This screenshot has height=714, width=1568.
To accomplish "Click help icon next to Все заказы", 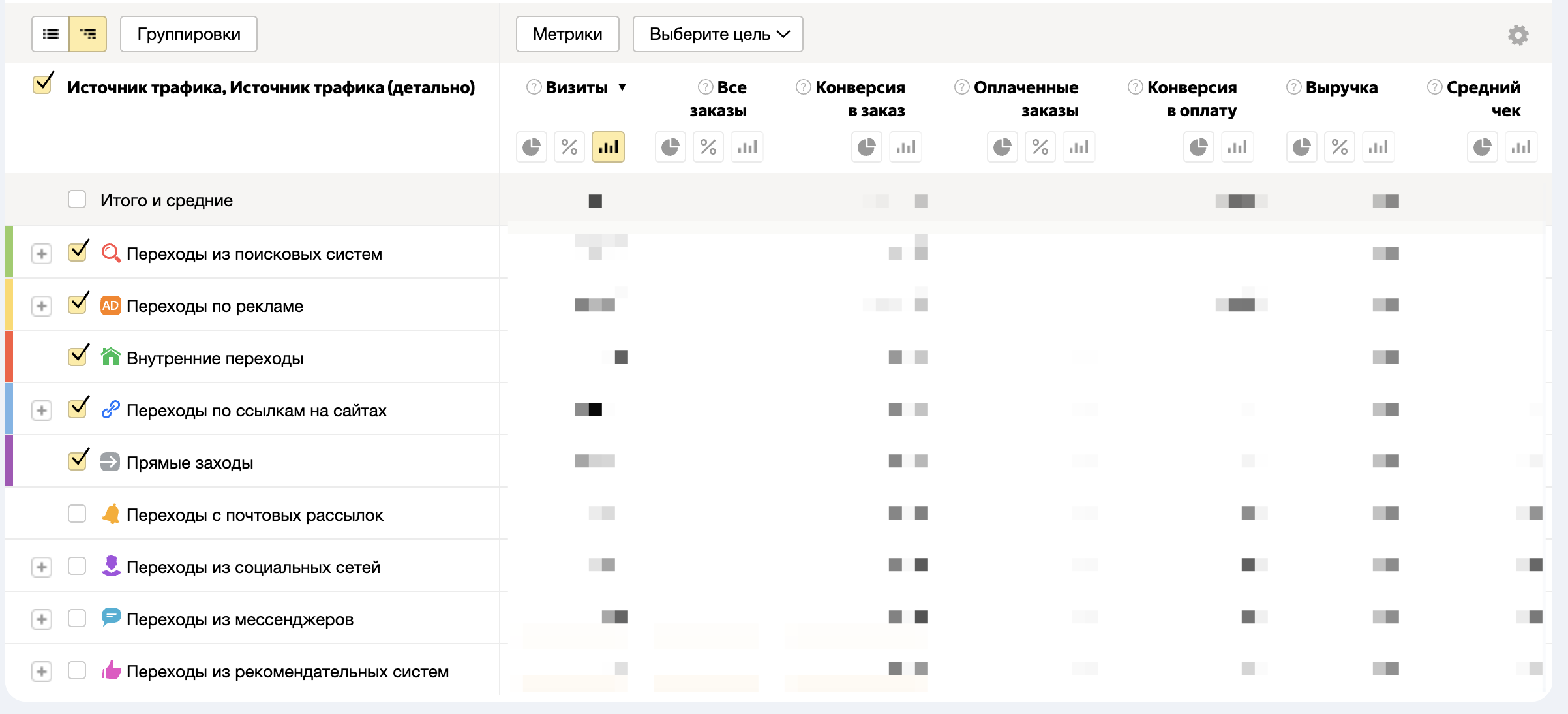I will coord(705,87).
